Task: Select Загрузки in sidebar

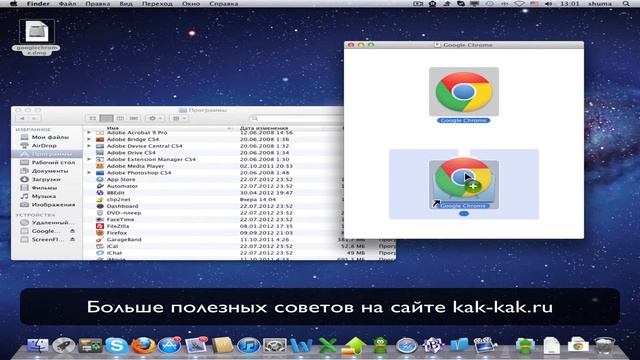Action: pos(47,179)
